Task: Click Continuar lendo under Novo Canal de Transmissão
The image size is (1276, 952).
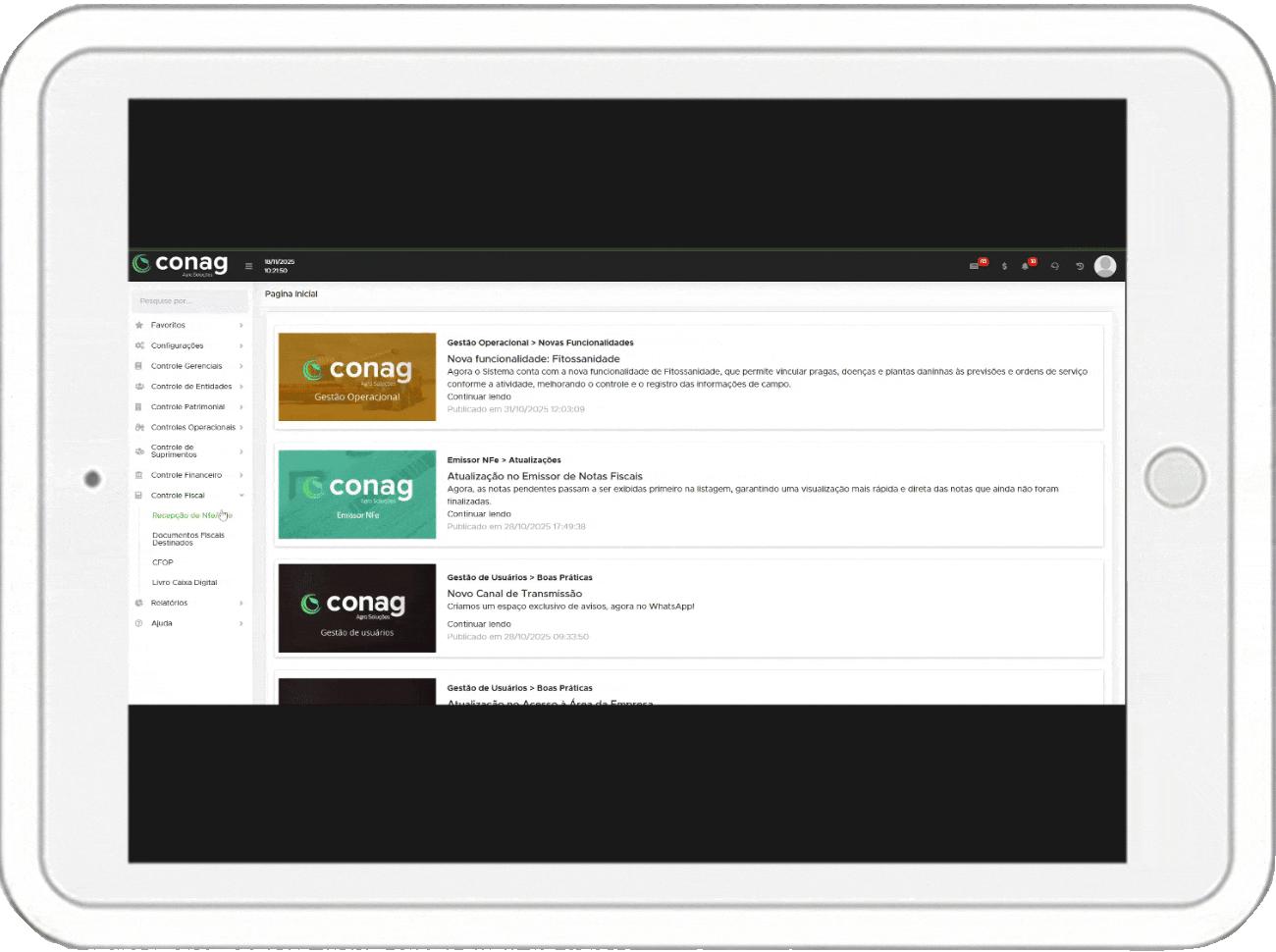Action: click(x=479, y=624)
